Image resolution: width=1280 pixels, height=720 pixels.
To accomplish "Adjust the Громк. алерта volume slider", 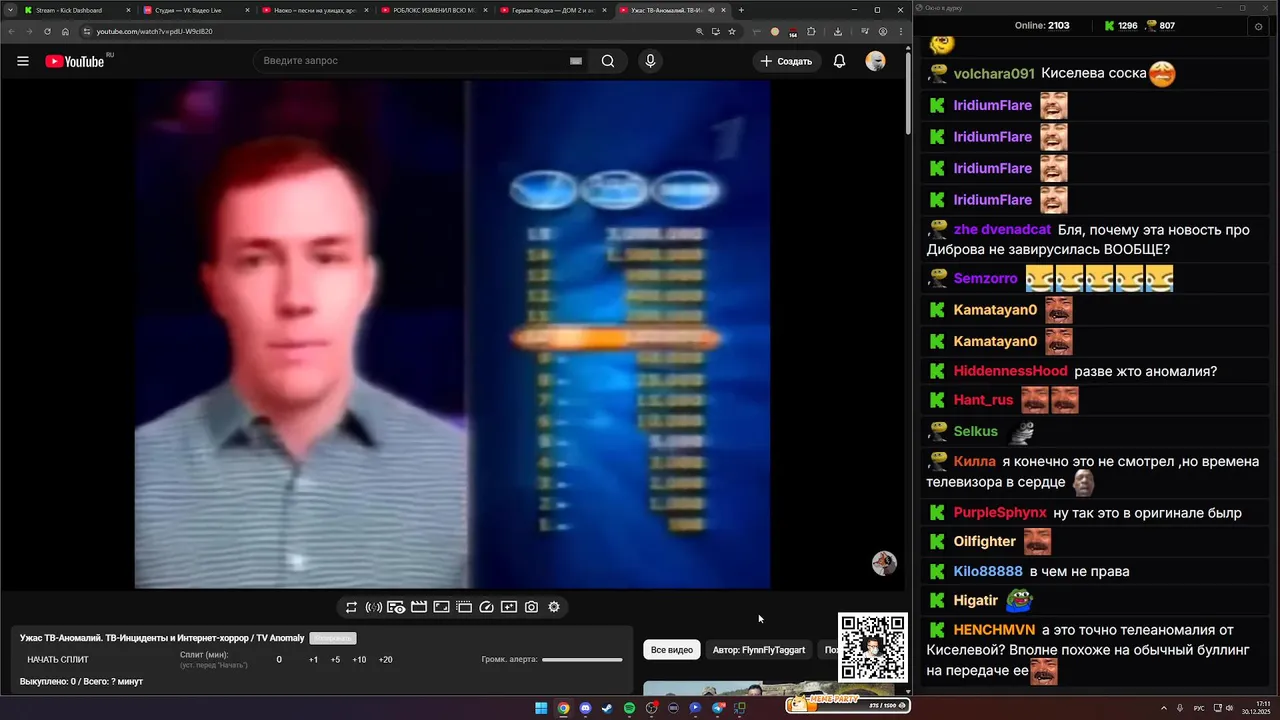I will (582, 660).
